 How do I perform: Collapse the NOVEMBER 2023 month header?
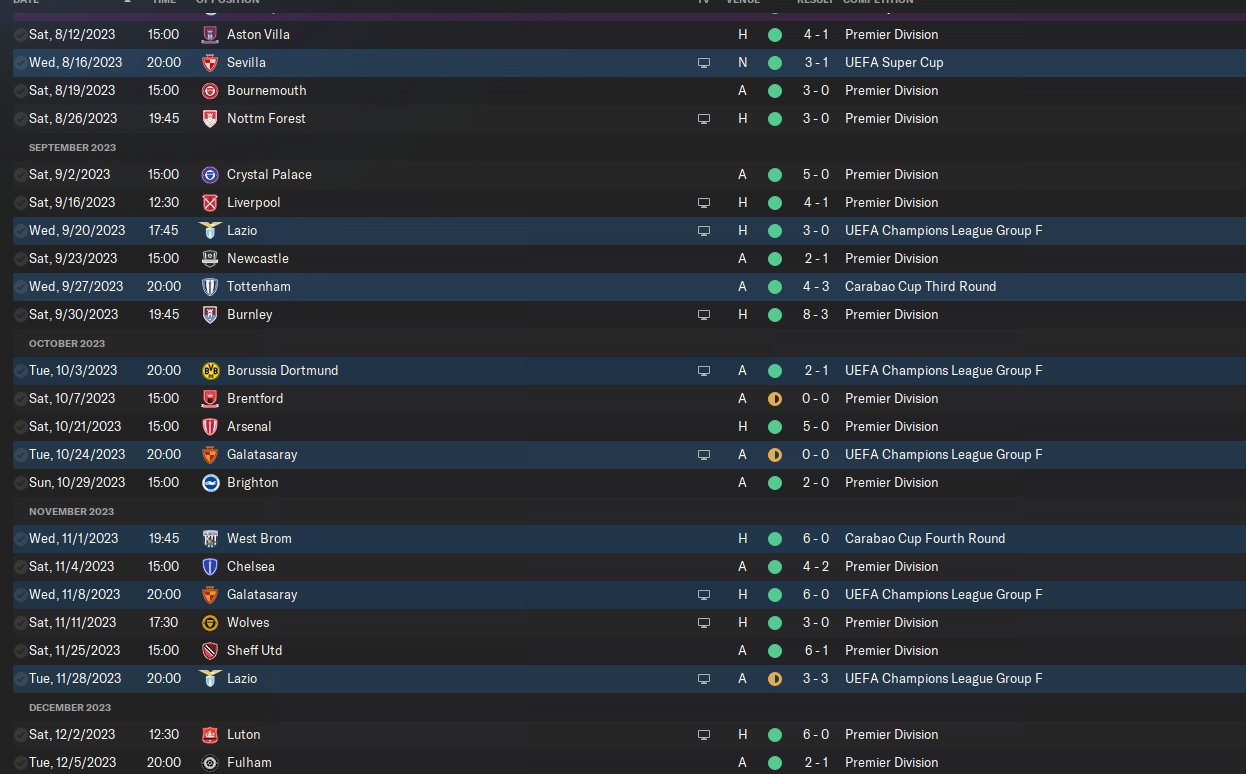click(x=71, y=511)
